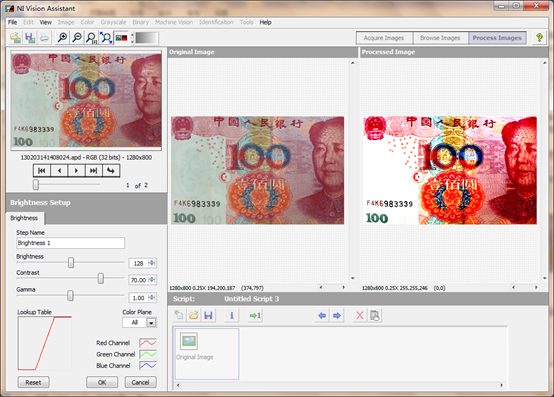Click the Open Image toolbar icon
Screen dimensions: 554x397
(x=15, y=37)
